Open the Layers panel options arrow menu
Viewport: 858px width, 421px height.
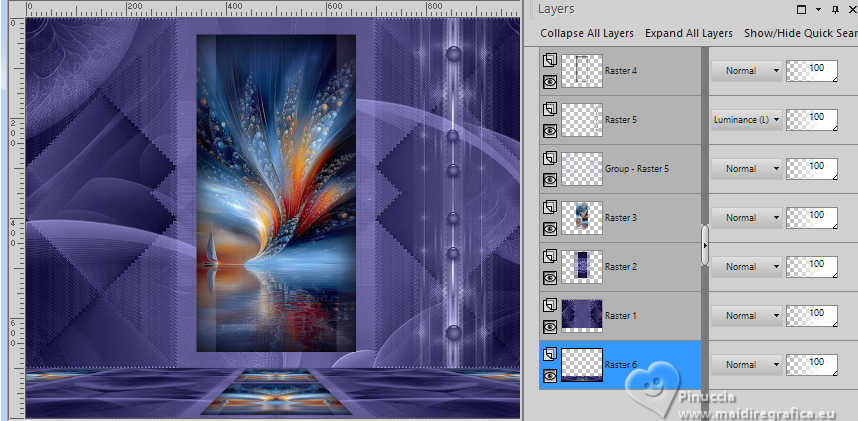coord(819,9)
